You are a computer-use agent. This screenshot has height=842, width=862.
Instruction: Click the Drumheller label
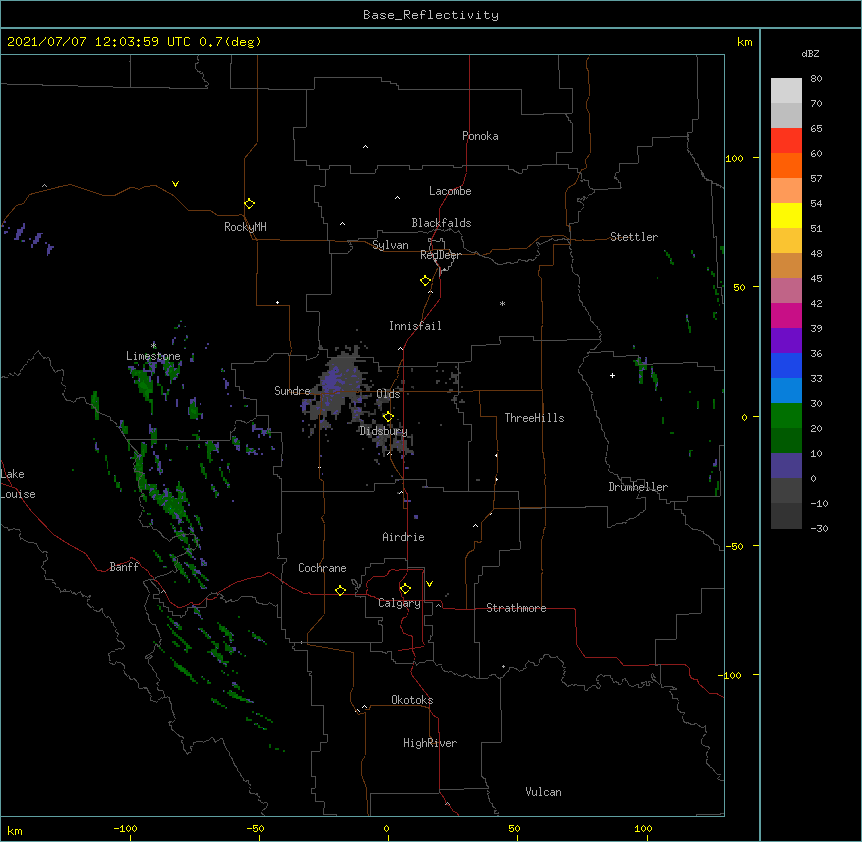(638, 487)
